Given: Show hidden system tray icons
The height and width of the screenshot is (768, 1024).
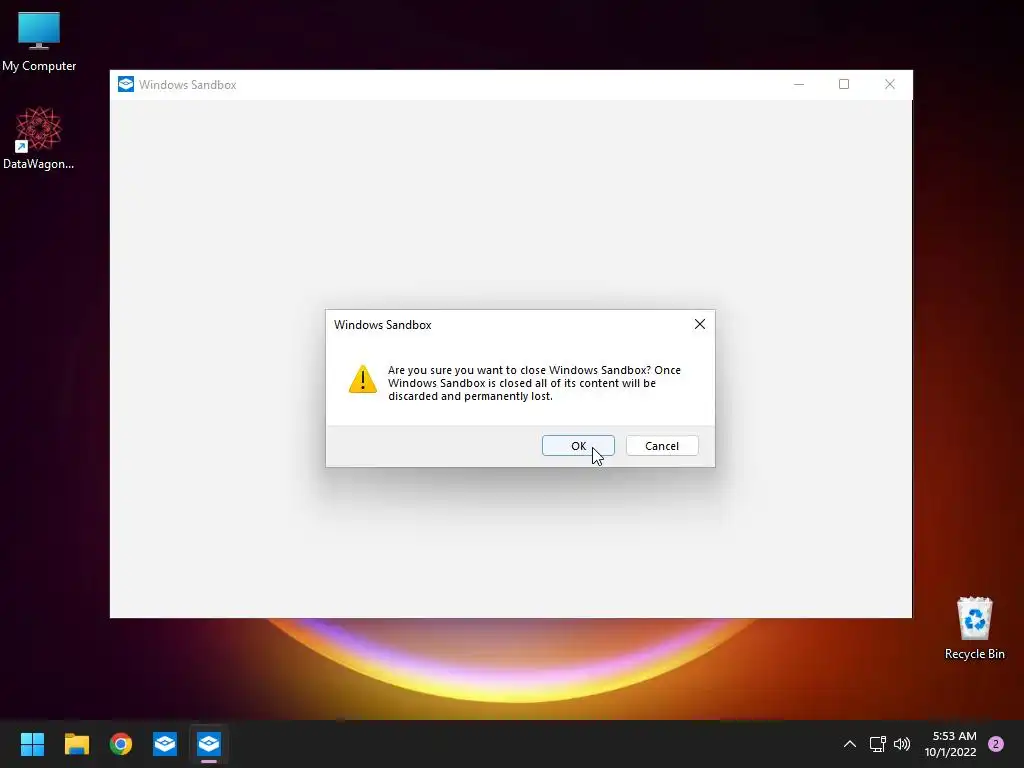Looking at the screenshot, I should tap(850, 743).
